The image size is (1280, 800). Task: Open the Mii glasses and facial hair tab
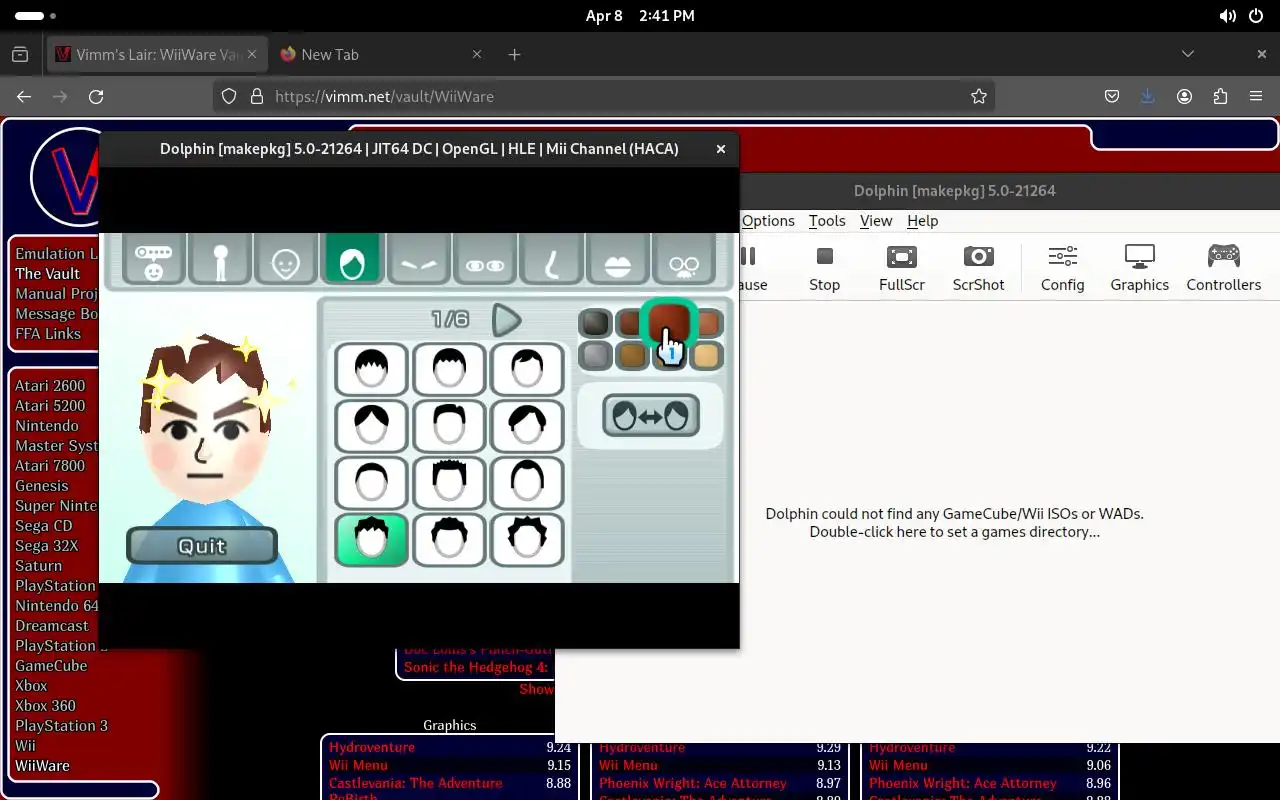click(684, 261)
